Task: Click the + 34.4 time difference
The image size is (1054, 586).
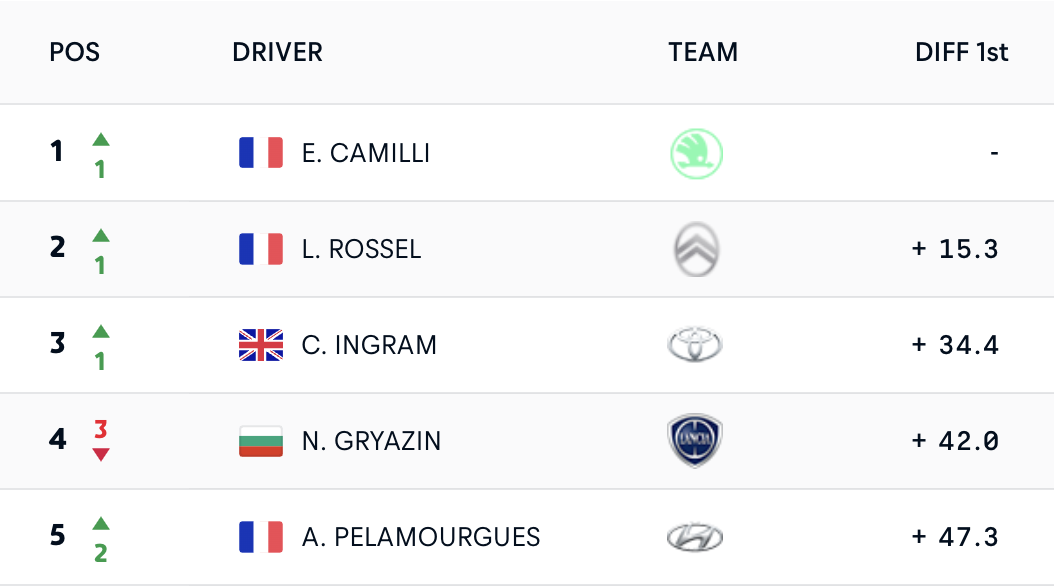Action: pyautogui.click(x=955, y=345)
